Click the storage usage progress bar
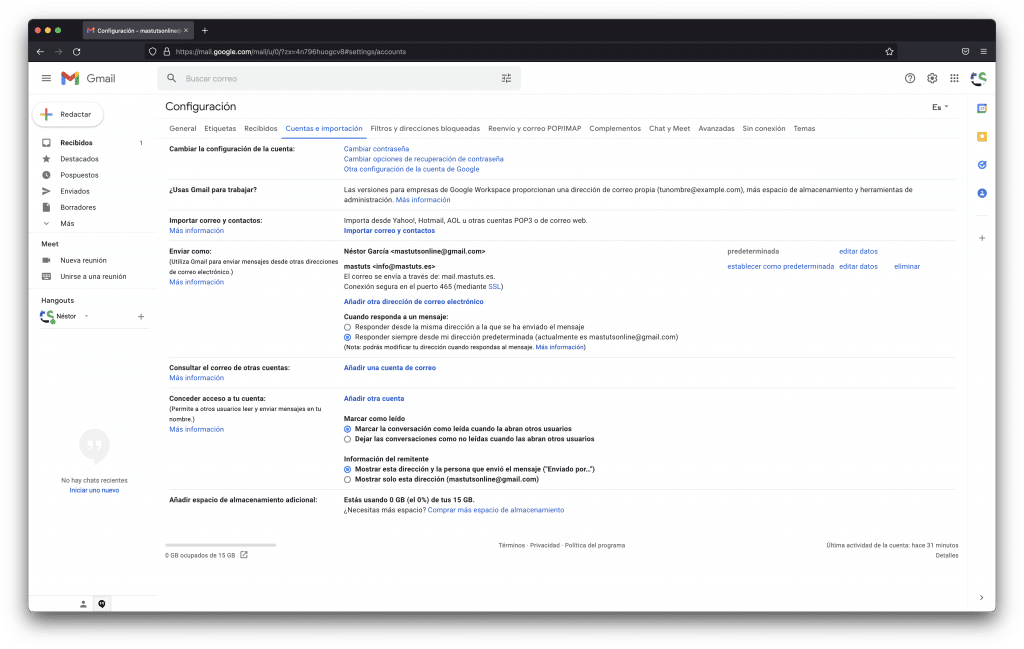1024x649 pixels. click(x=220, y=545)
